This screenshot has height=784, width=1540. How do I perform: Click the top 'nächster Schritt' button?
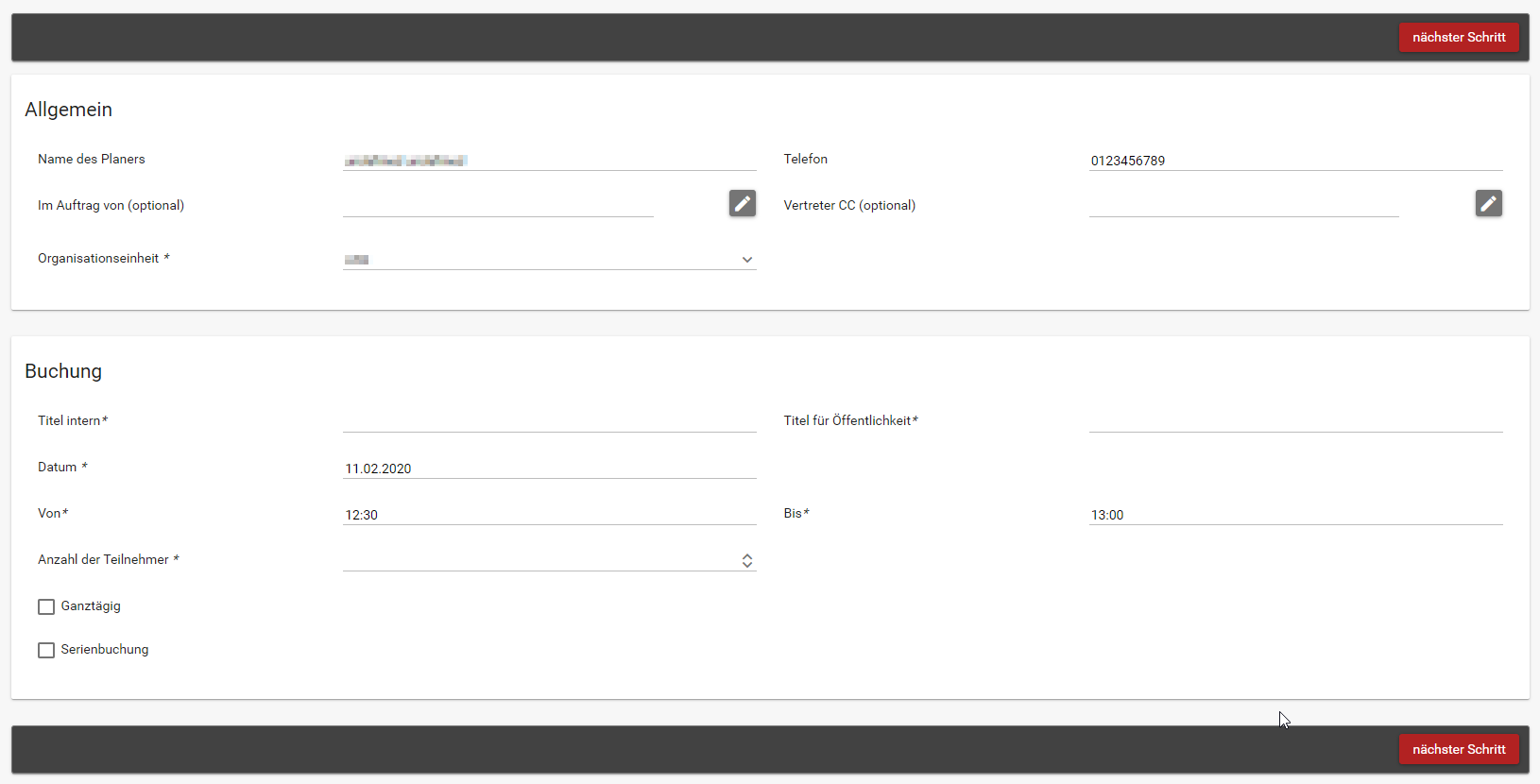[1459, 38]
